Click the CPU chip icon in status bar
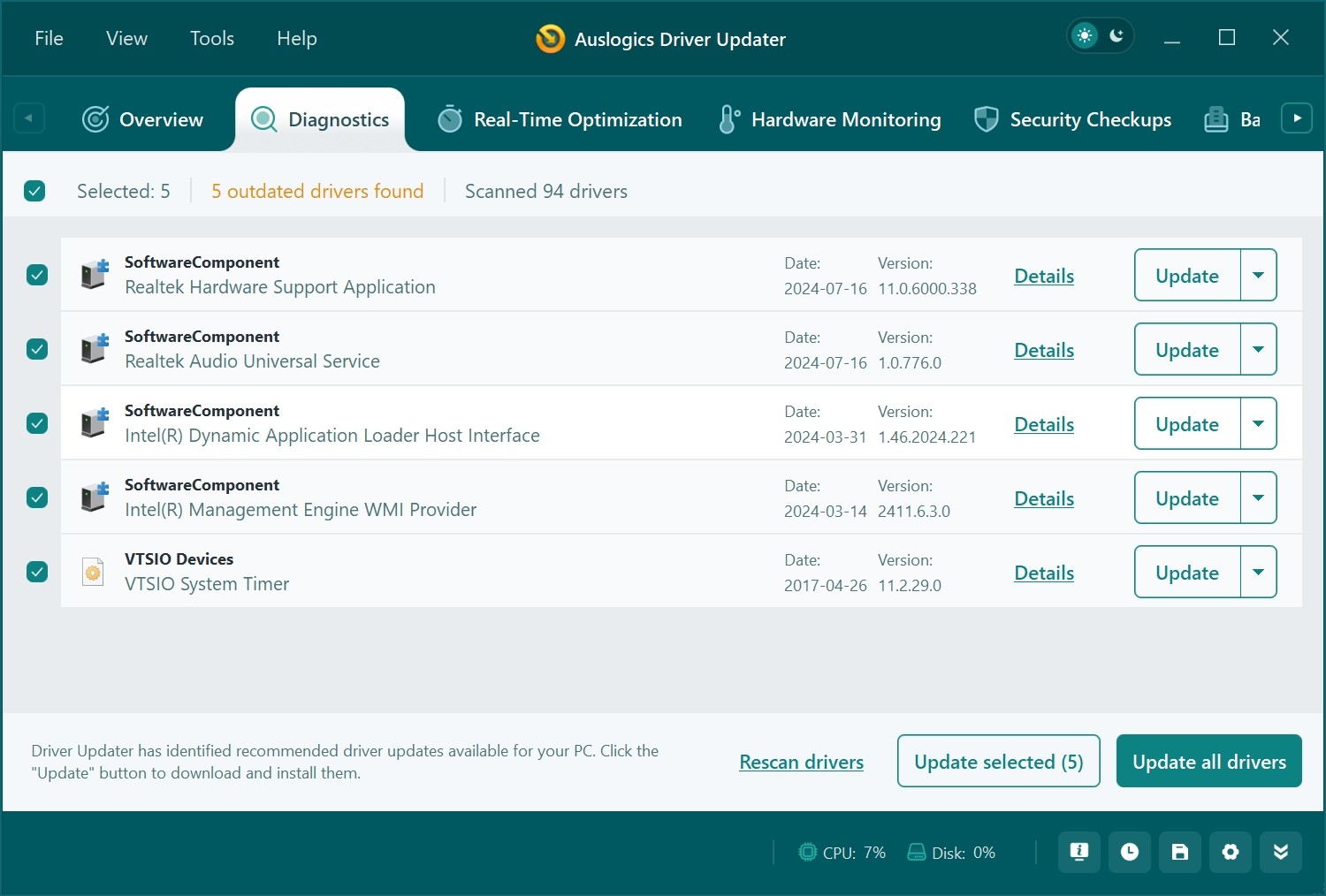The width and height of the screenshot is (1326, 896). tap(807, 852)
